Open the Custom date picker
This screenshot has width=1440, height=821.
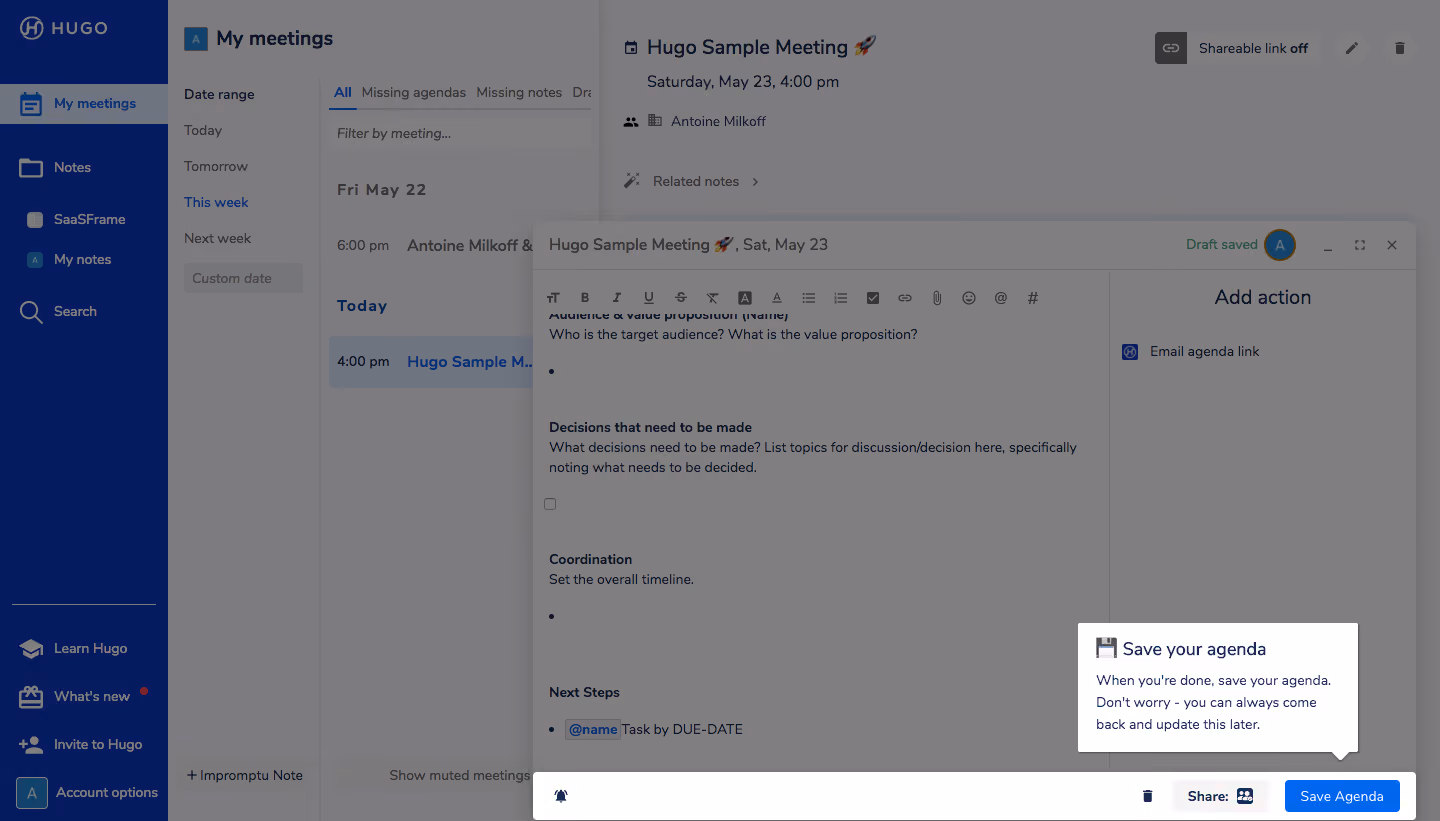[x=243, y=278]
